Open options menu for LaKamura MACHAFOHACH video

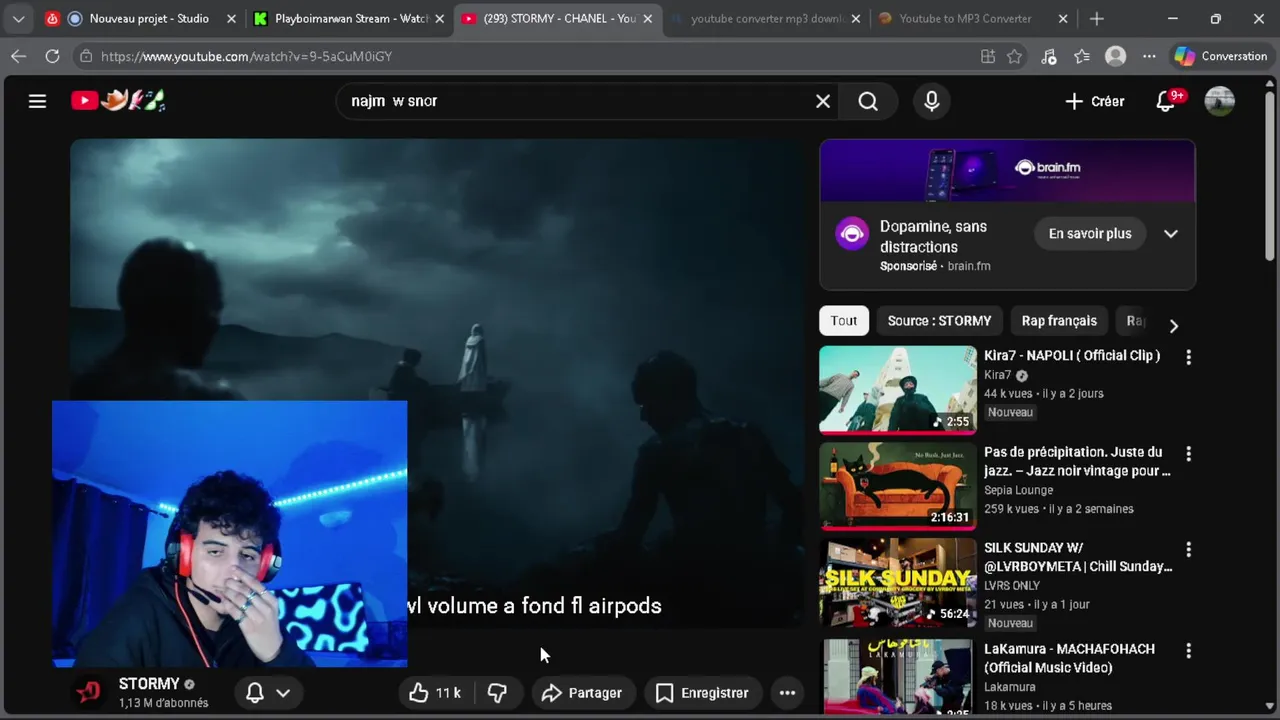tap(1188, 651)
